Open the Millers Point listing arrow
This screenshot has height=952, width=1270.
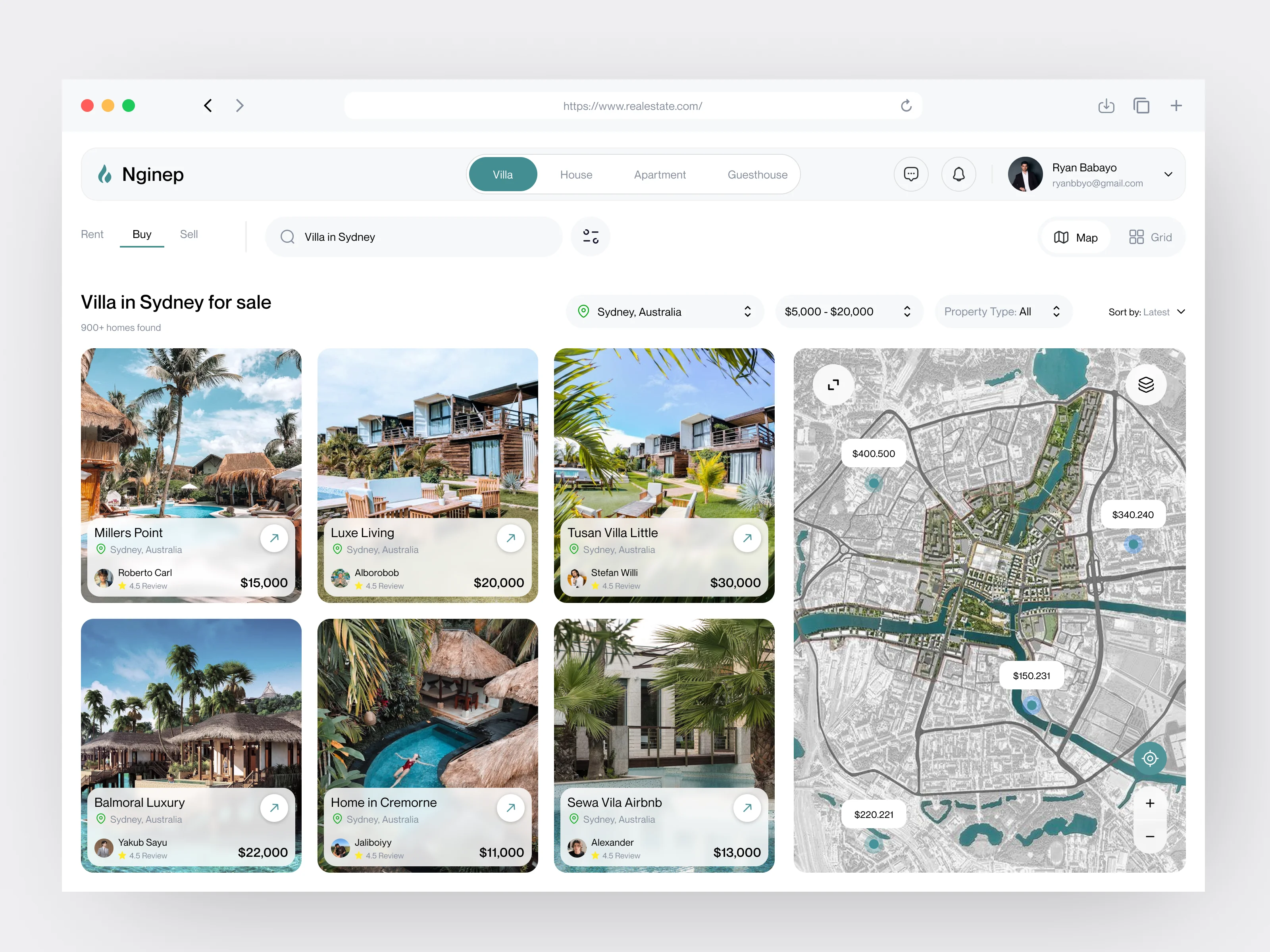pyautogui.click(x=275, y=538)
